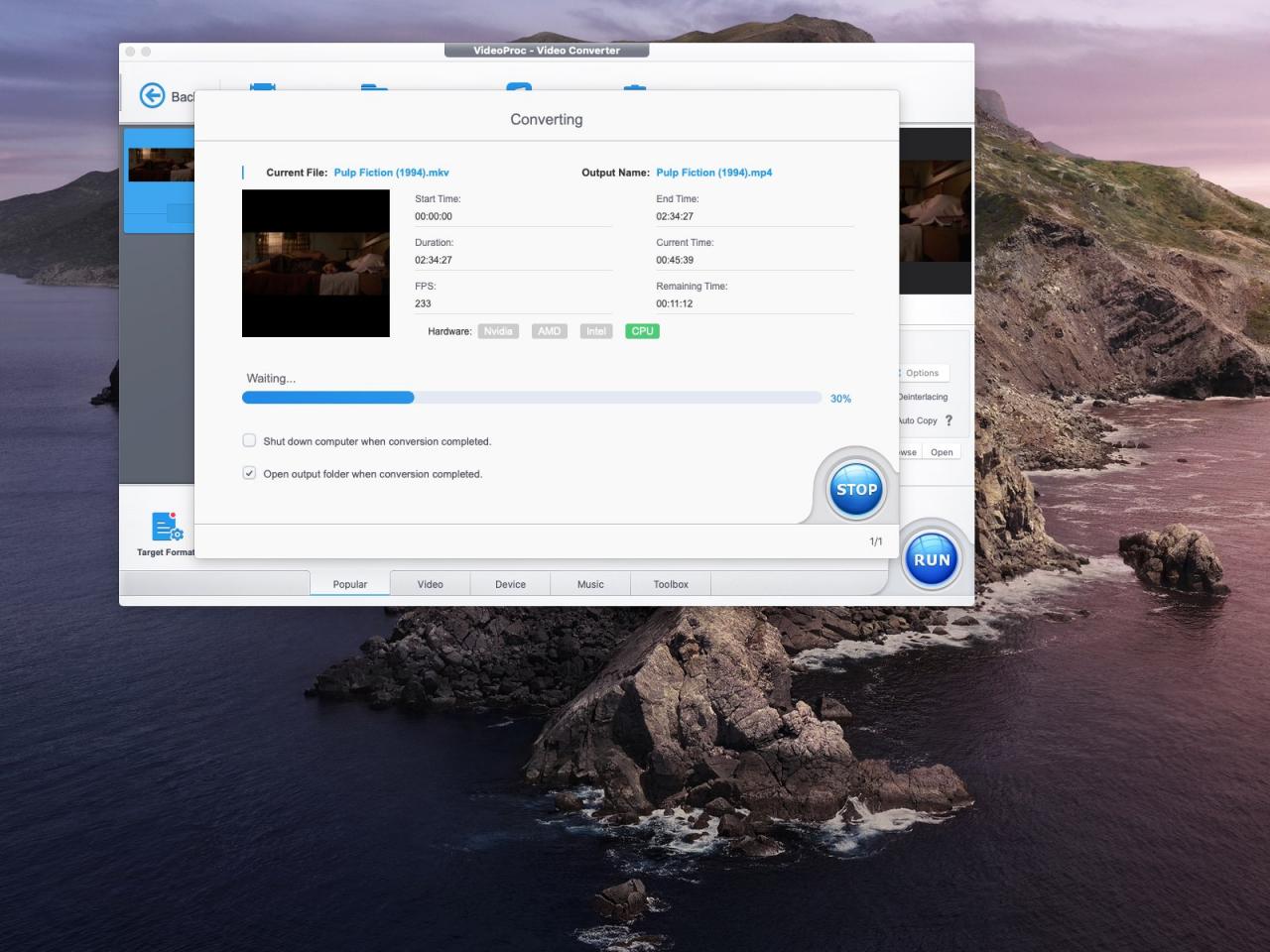Screen dimensions: 1270x952
Task: Uncheck open output folder when completed
Action: [249, 473]
